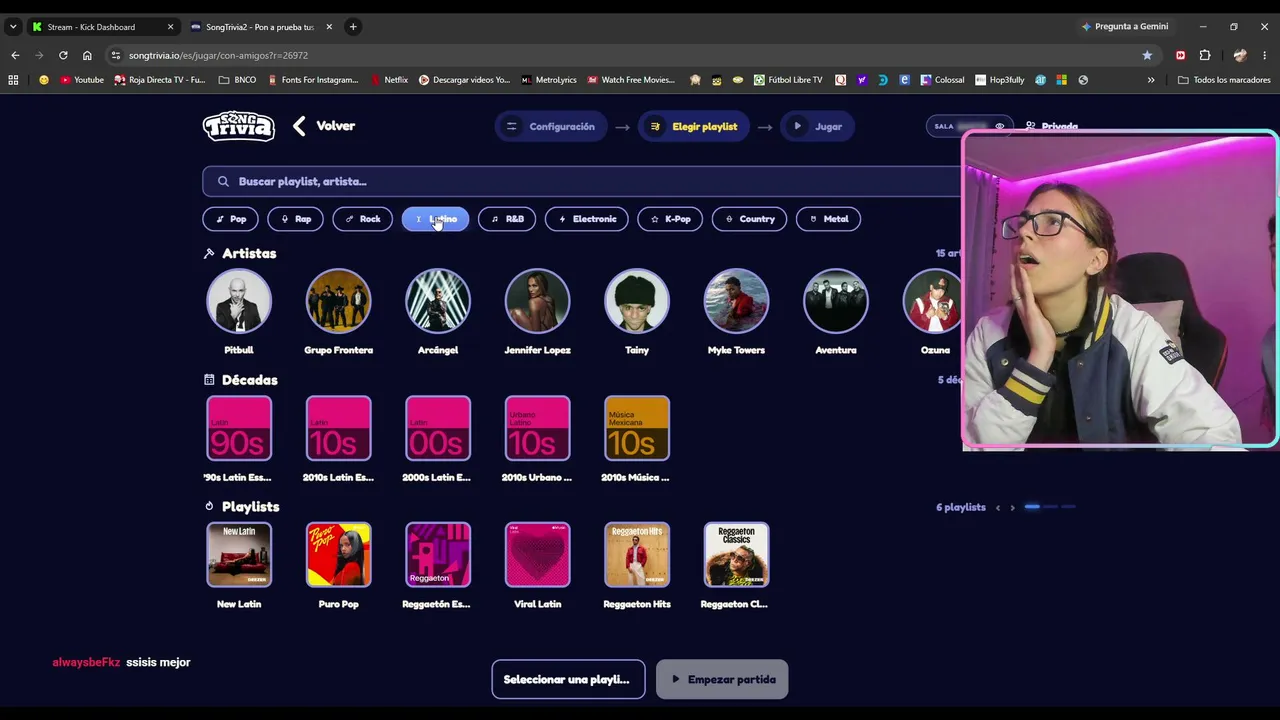Filter by Country genre
This screenshot has width=1280, height=720.
(749, 219)
